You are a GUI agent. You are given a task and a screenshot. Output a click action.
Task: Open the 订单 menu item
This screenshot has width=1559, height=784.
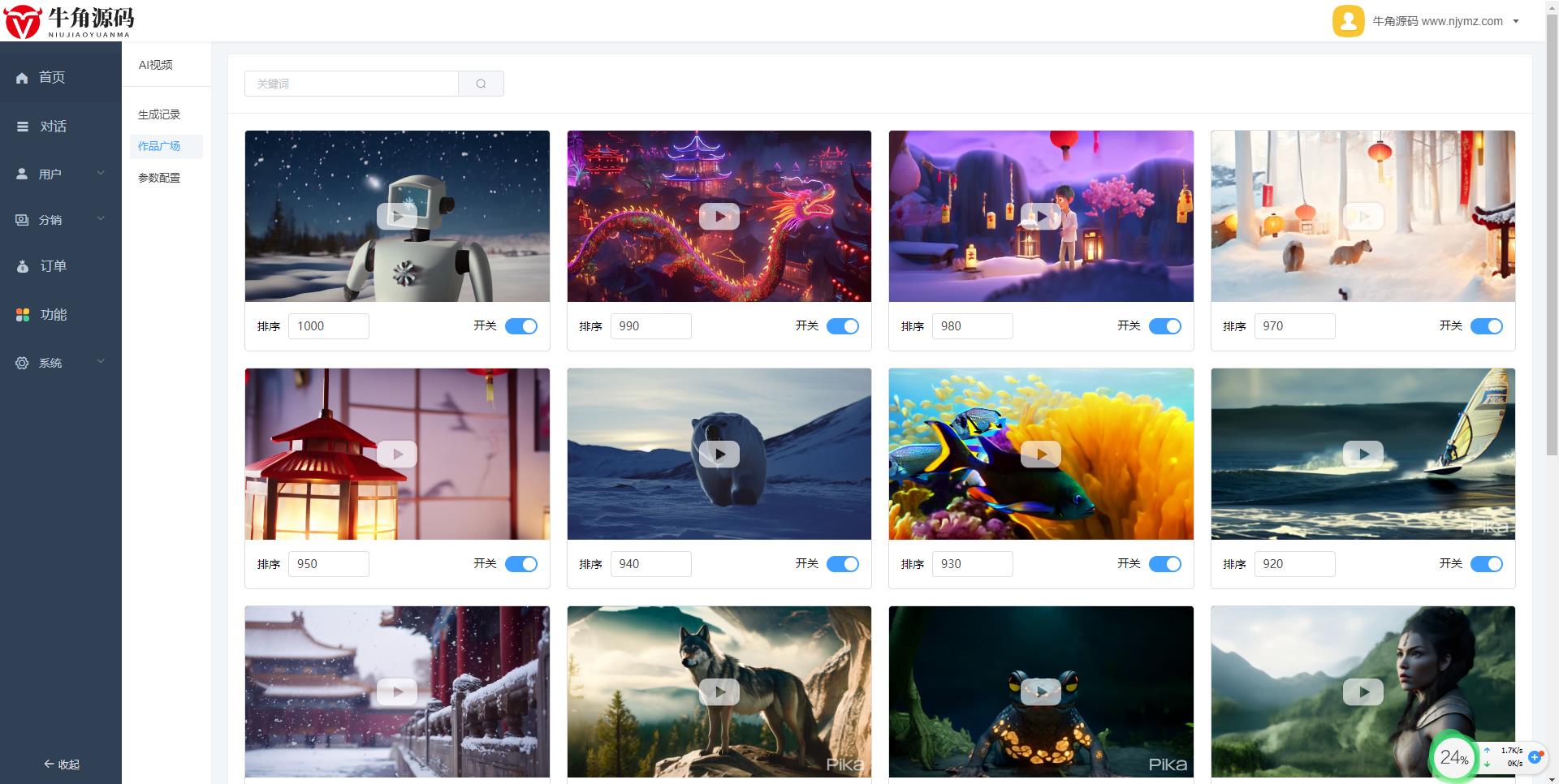tap(61, 266)
